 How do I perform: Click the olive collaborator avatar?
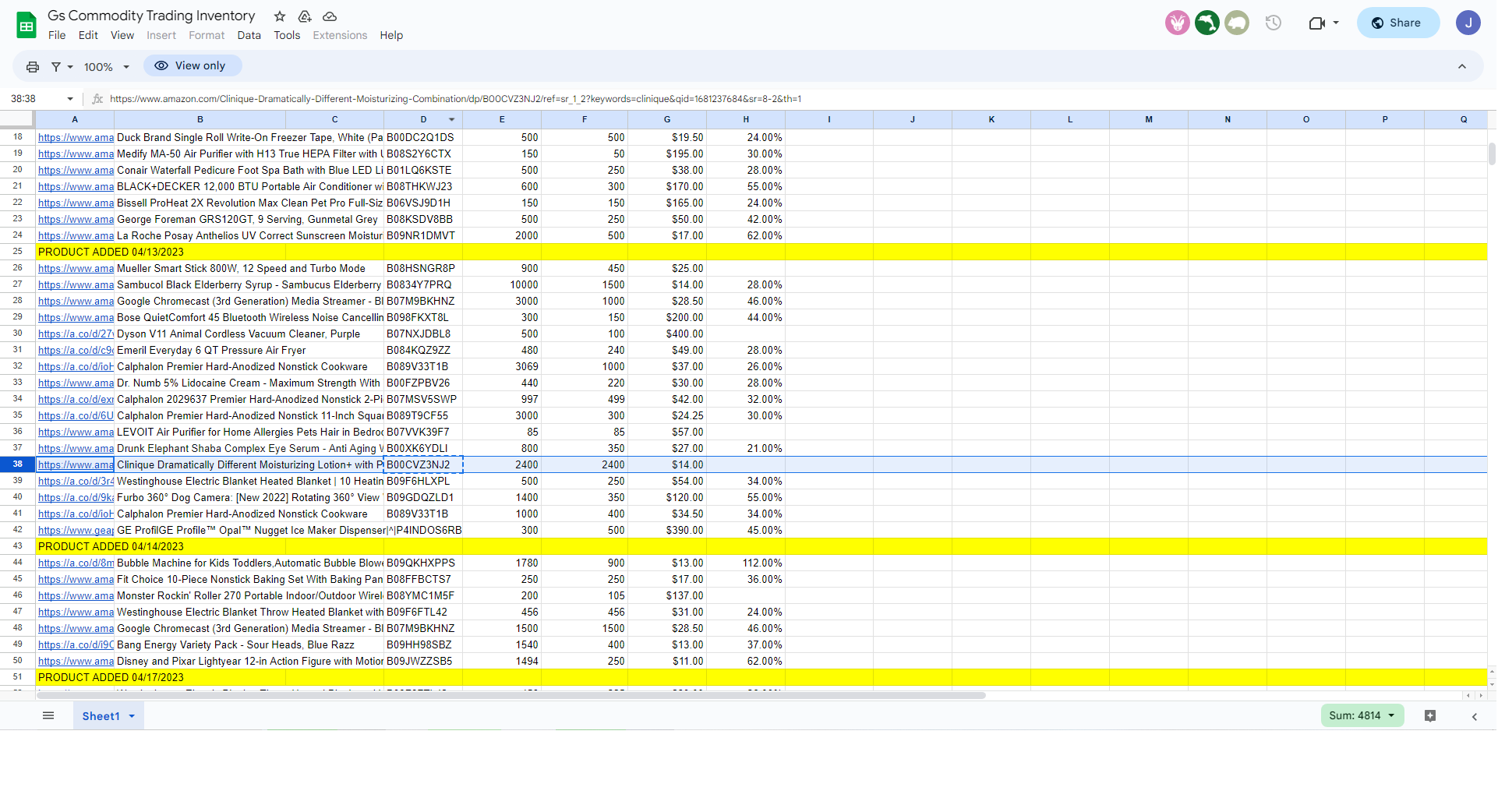(x=1237, y=23)
